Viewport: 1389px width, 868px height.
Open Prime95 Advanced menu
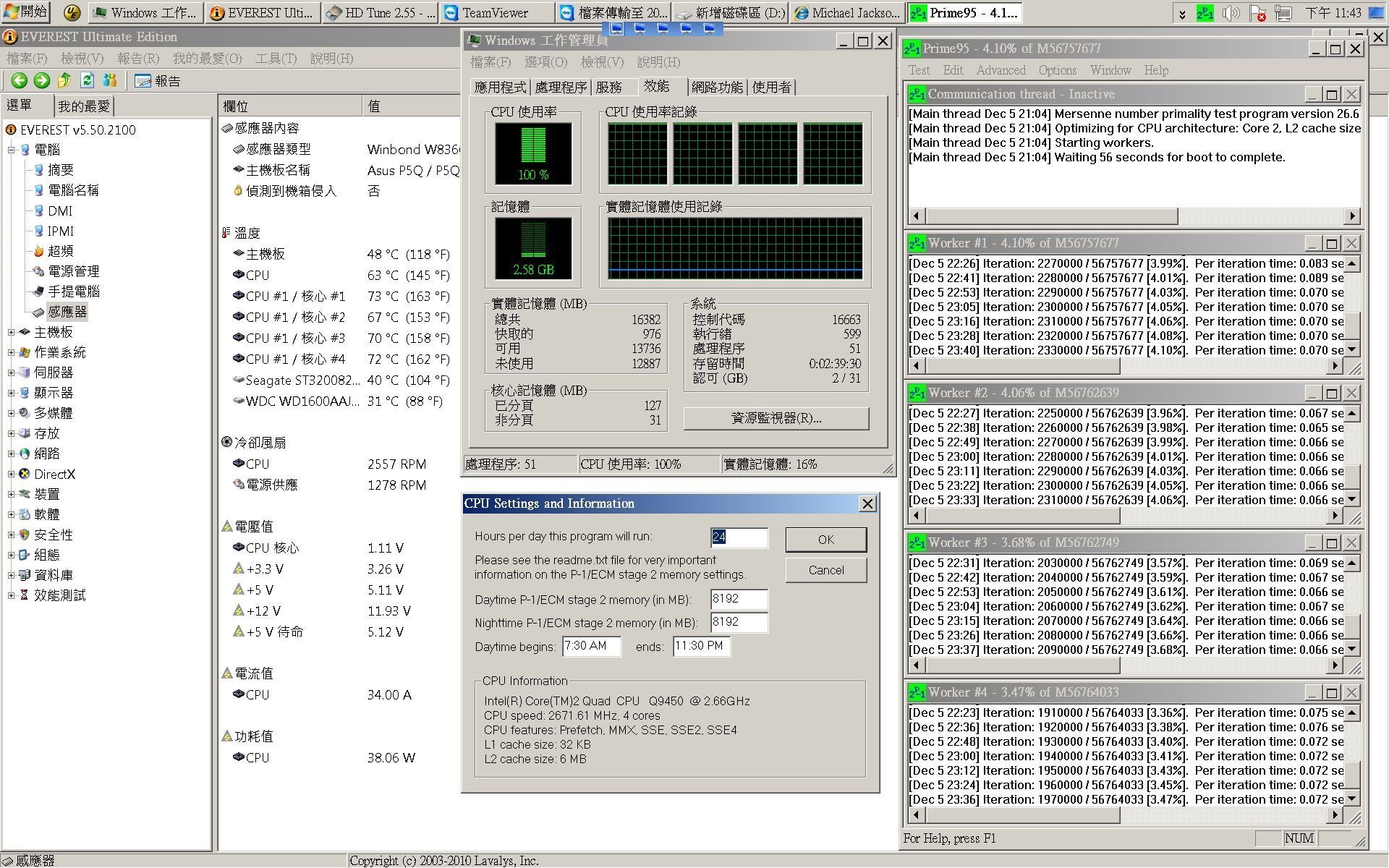click(1001, 70)
